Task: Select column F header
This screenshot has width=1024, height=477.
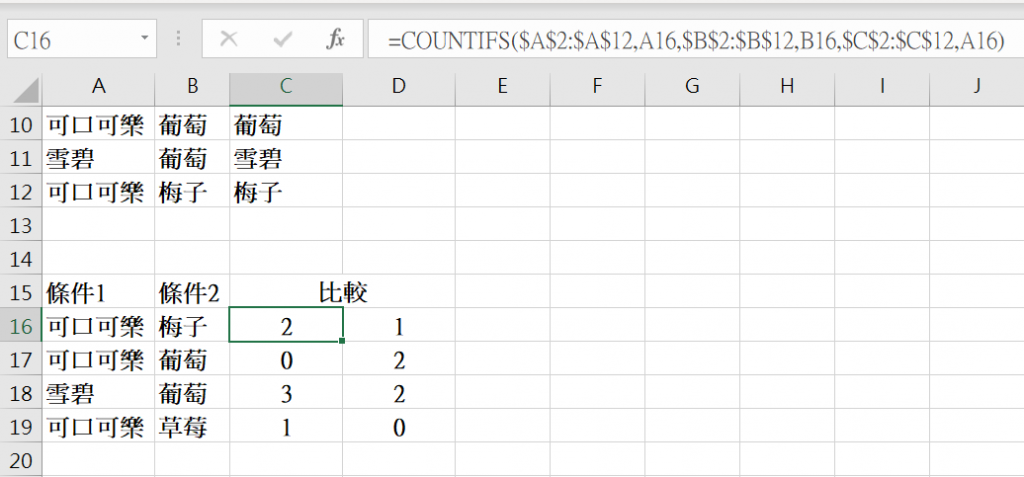Action: pyautogui.click(x=597, y=88)
